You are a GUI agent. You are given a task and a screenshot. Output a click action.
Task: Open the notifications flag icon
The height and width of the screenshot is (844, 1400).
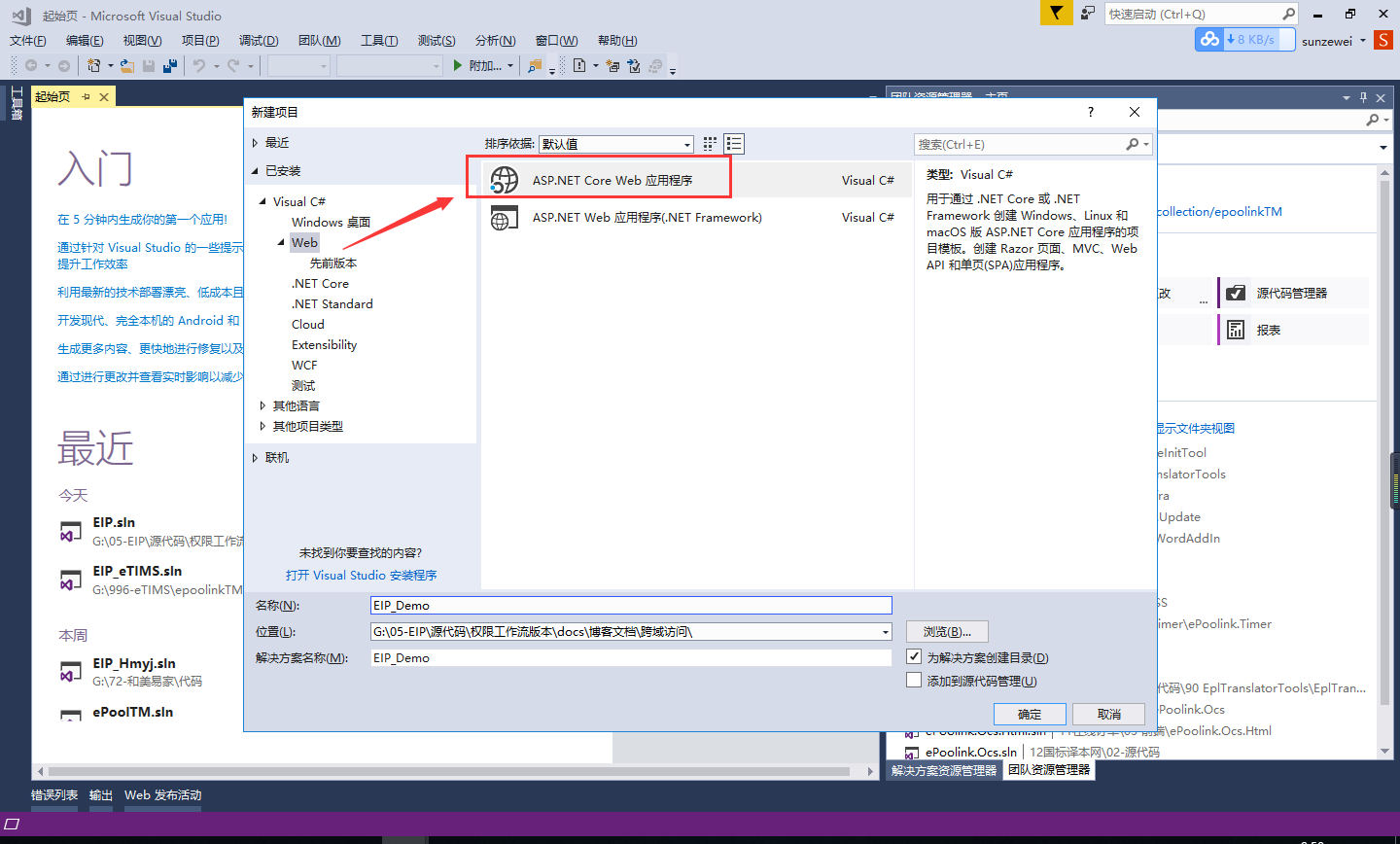[x=1056, y=13]
